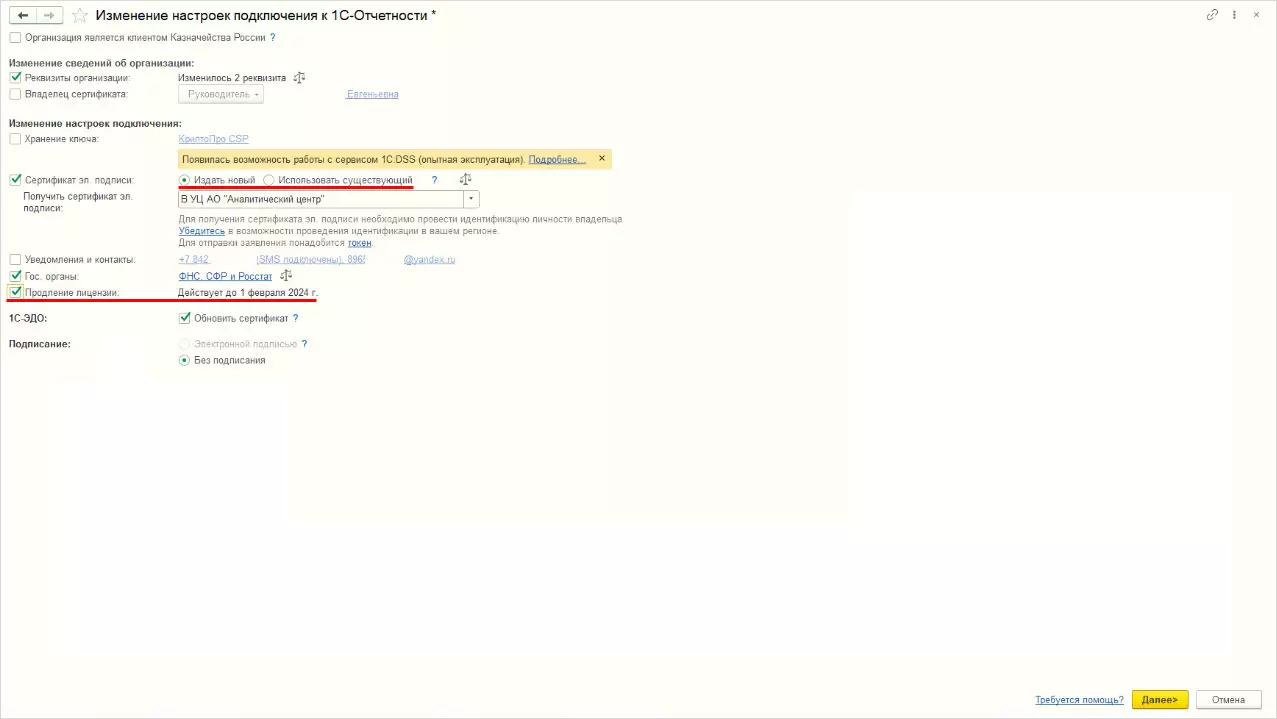Click the В УЦ АО Аналитический центр field
The image size is (1277, 719).
click(x=320, y=199)
